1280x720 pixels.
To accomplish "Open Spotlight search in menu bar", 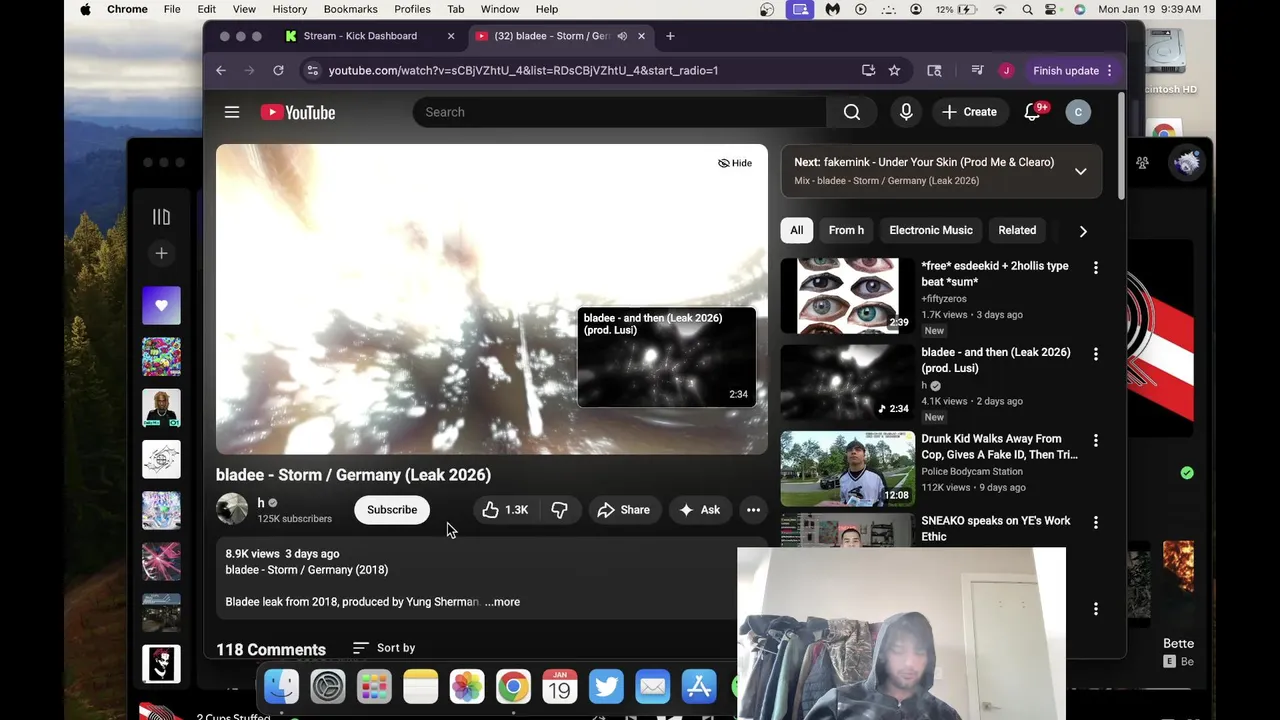I will [1027, 9].
